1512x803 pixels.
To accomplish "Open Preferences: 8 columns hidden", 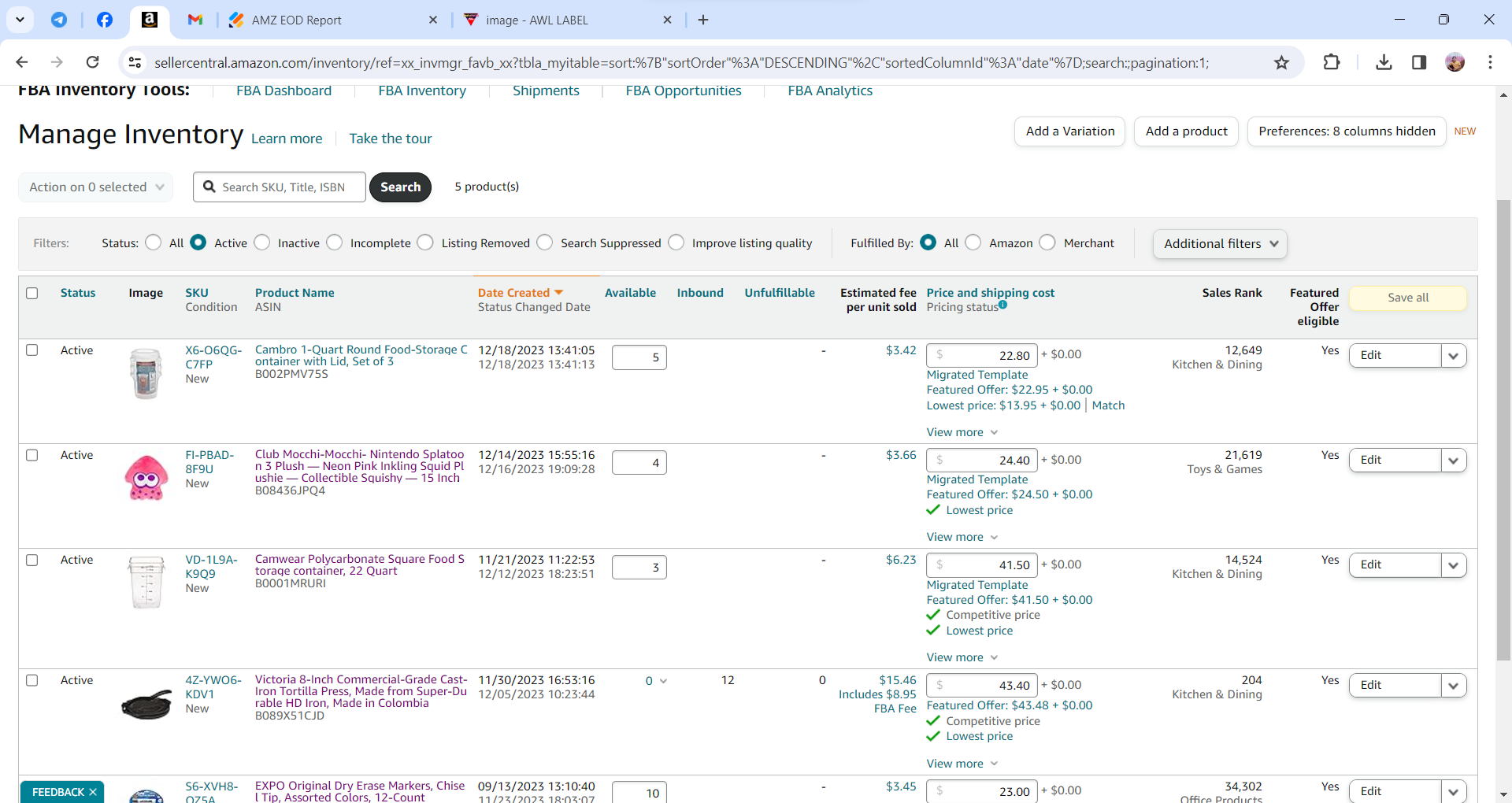I will pos(1347,131).
